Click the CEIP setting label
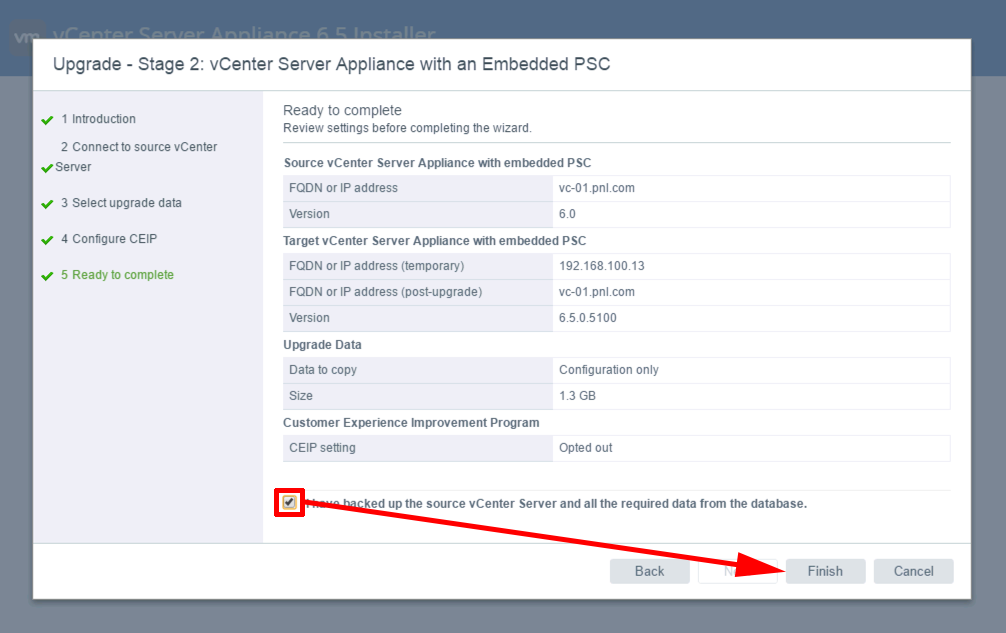The image size is (1006, 633). [x=322, y=448]
